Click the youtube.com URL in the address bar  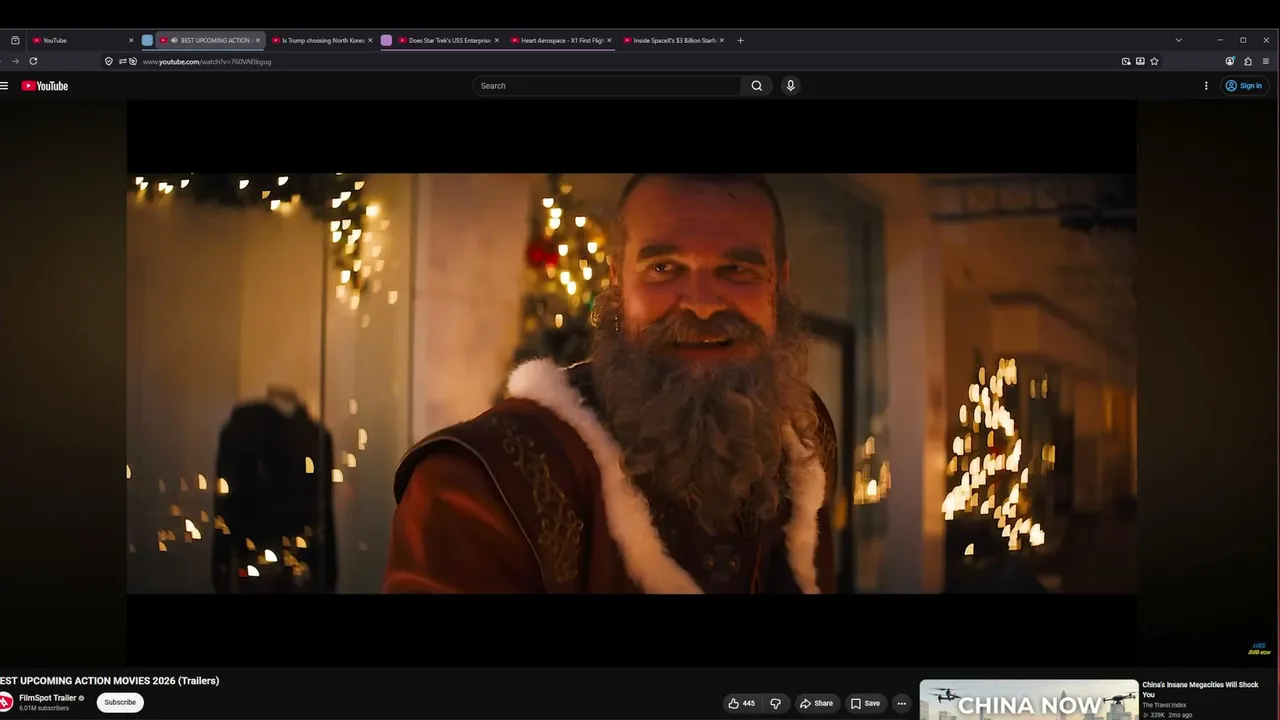coord(207,62)
